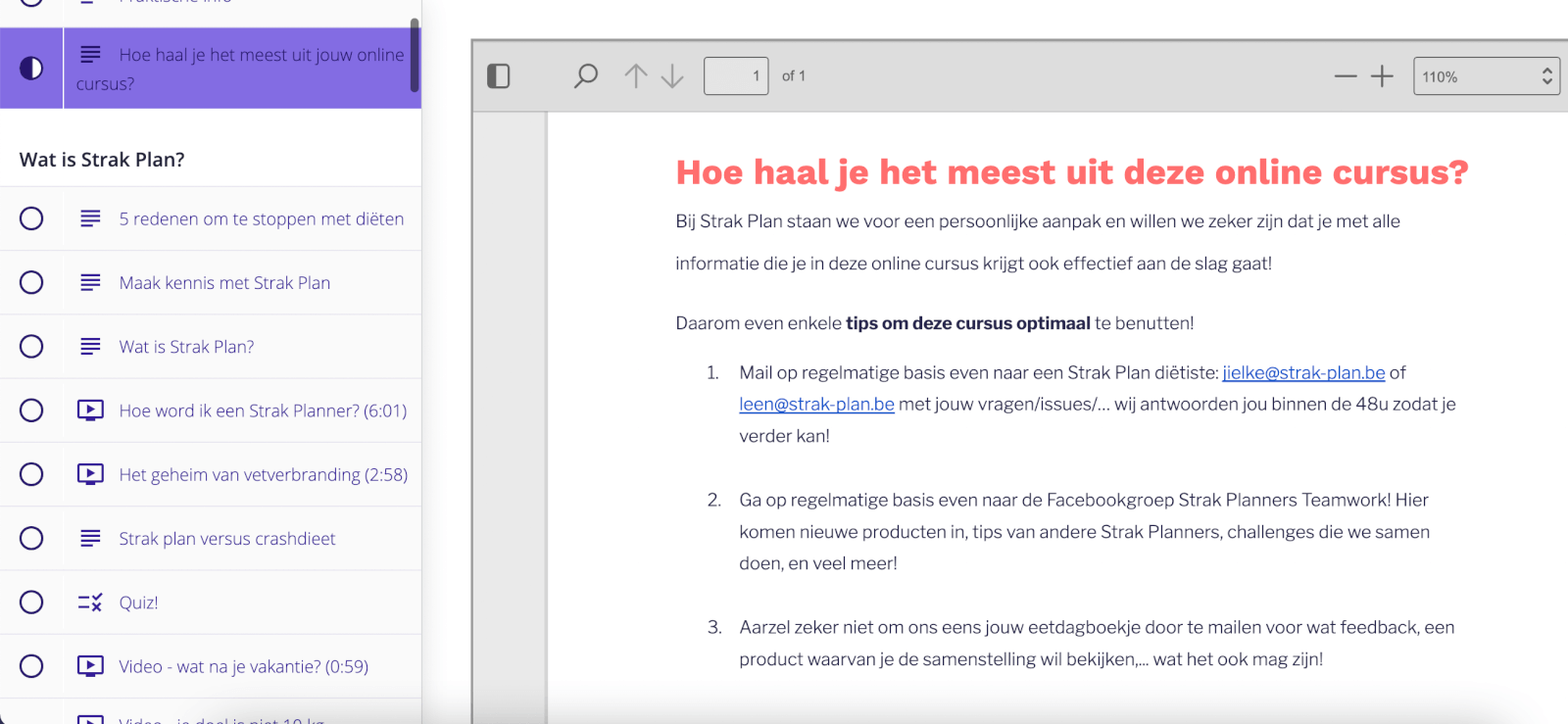1568x724 pixels.
Task: Click bold text 'tips om deze cursus optimaal'
Action: (x=968, y=323)
